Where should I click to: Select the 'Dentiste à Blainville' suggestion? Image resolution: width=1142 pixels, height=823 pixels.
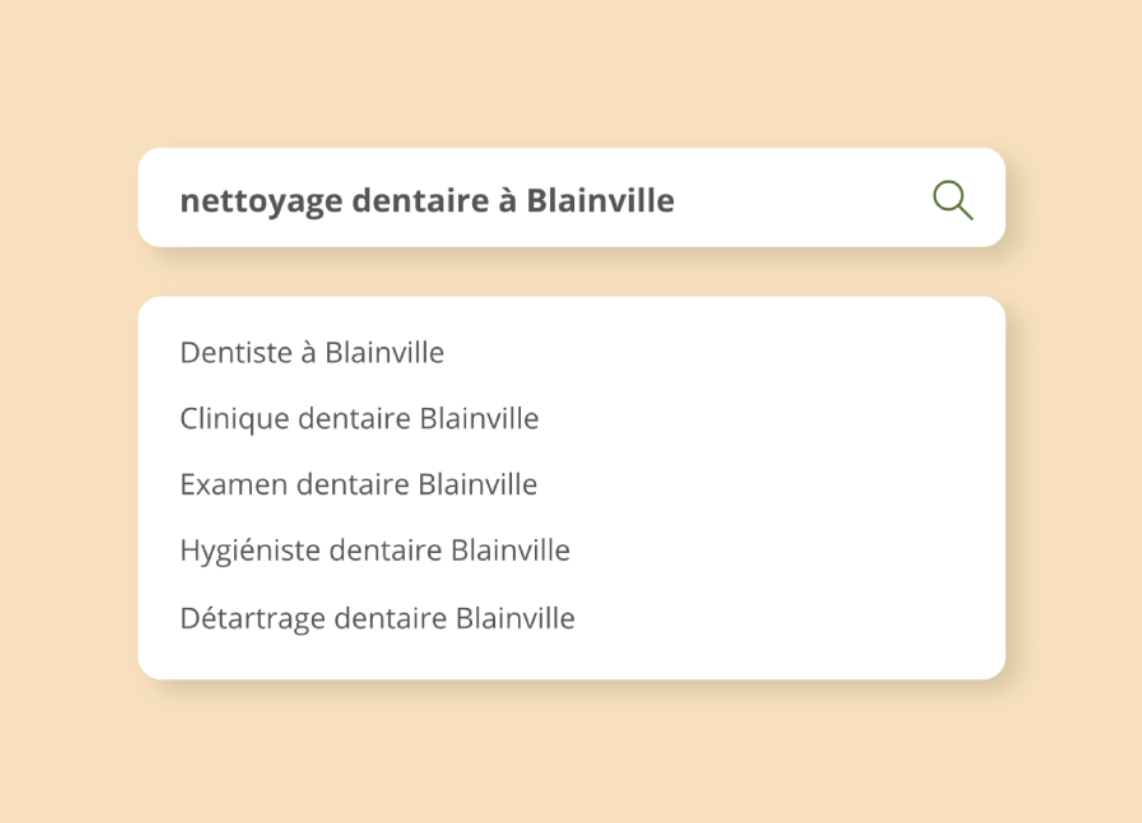(312, 353)
